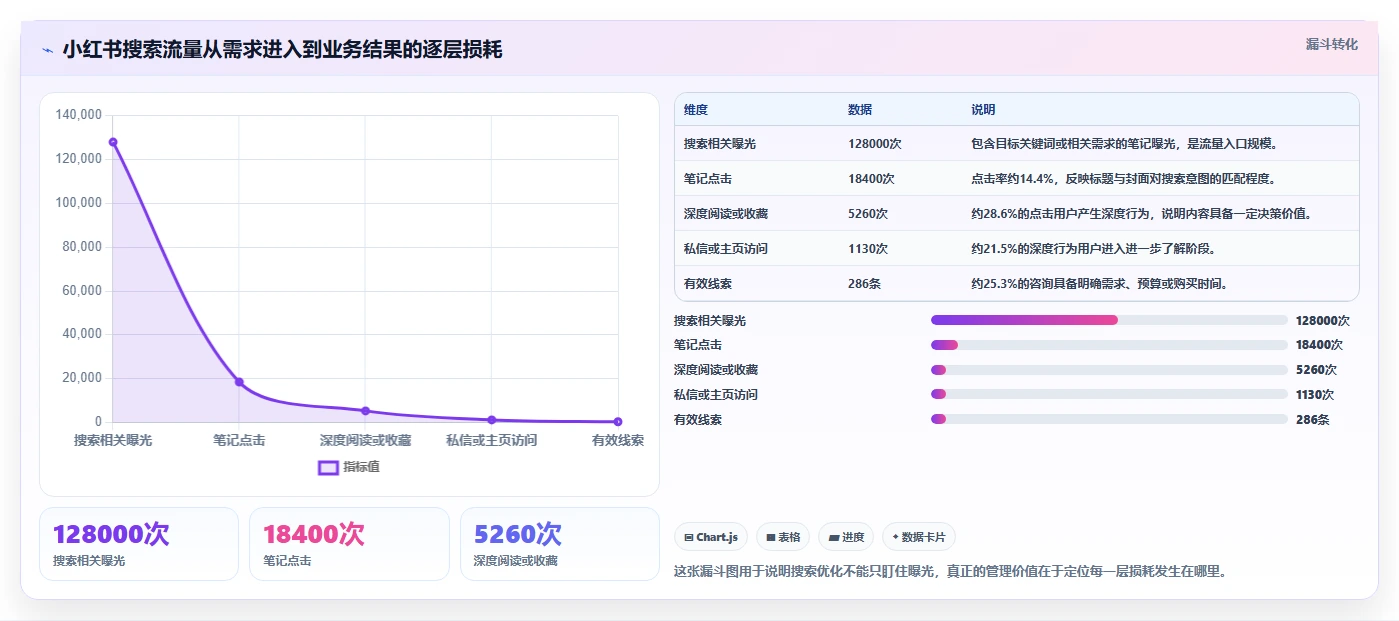Click the 128000次 table cell
The width and height of the screenshot is (1399, 621).
875,144
